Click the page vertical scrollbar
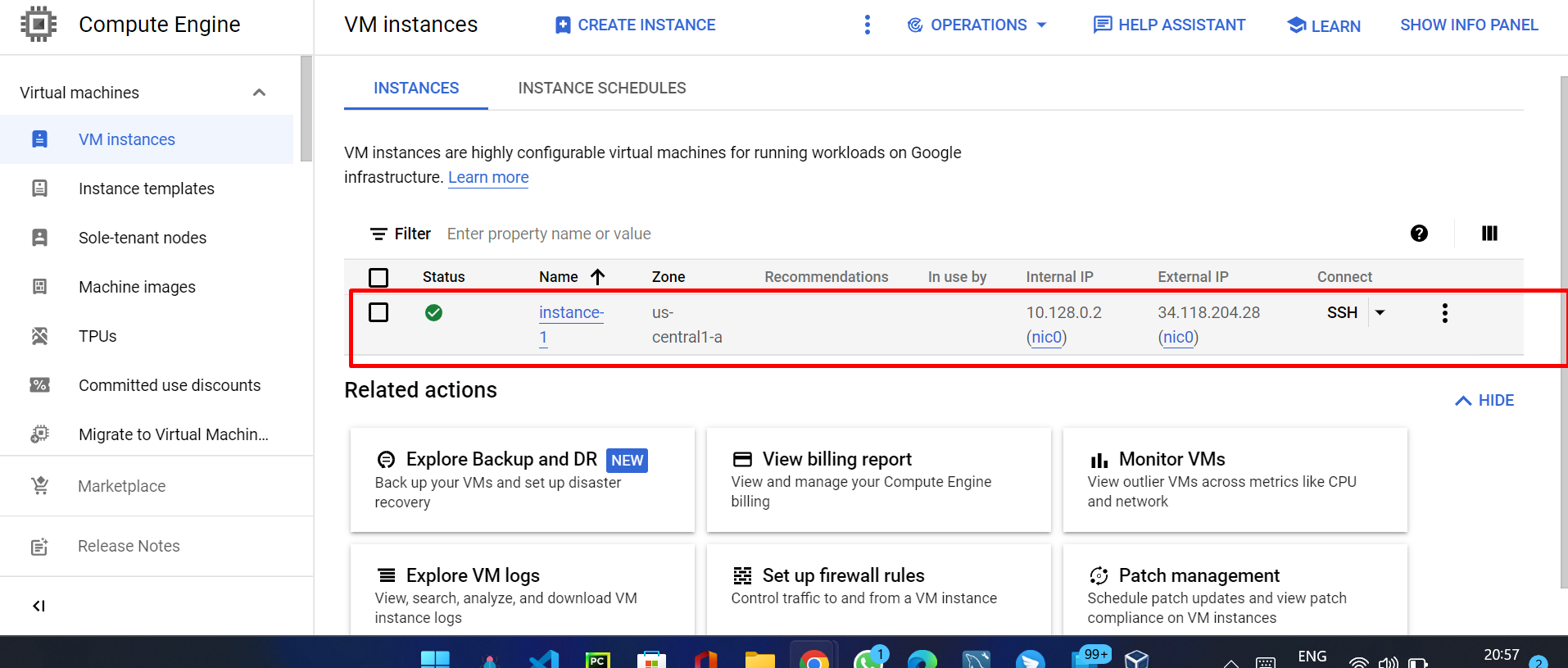 [1564, 332]
